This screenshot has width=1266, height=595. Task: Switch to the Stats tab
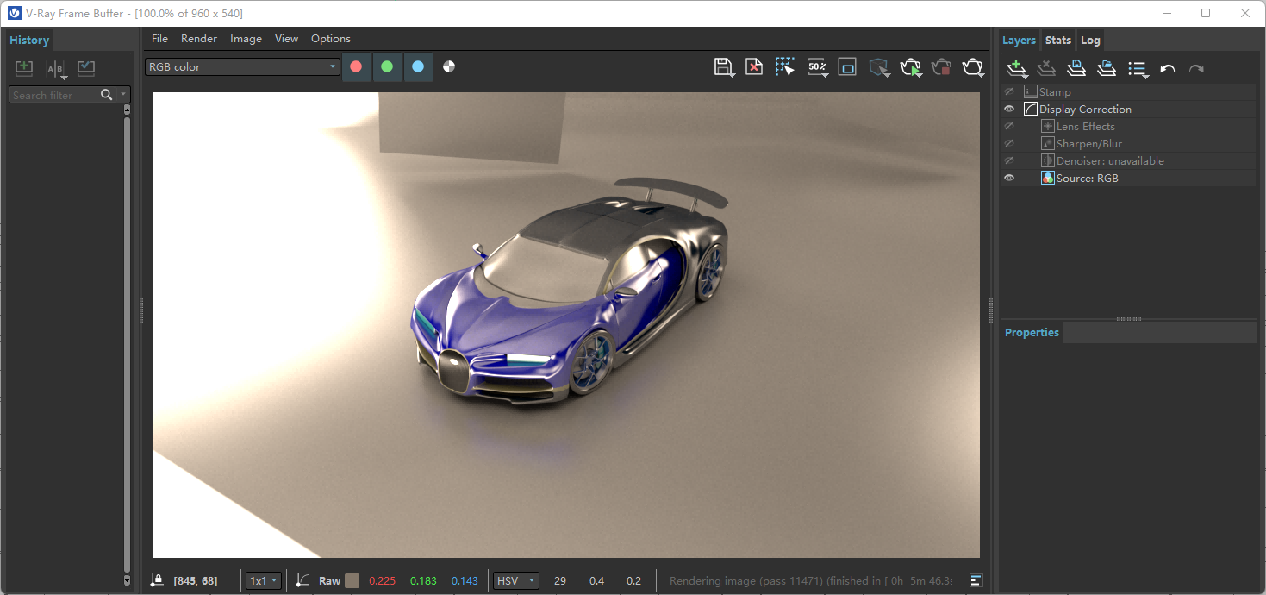click(1057, 40)
